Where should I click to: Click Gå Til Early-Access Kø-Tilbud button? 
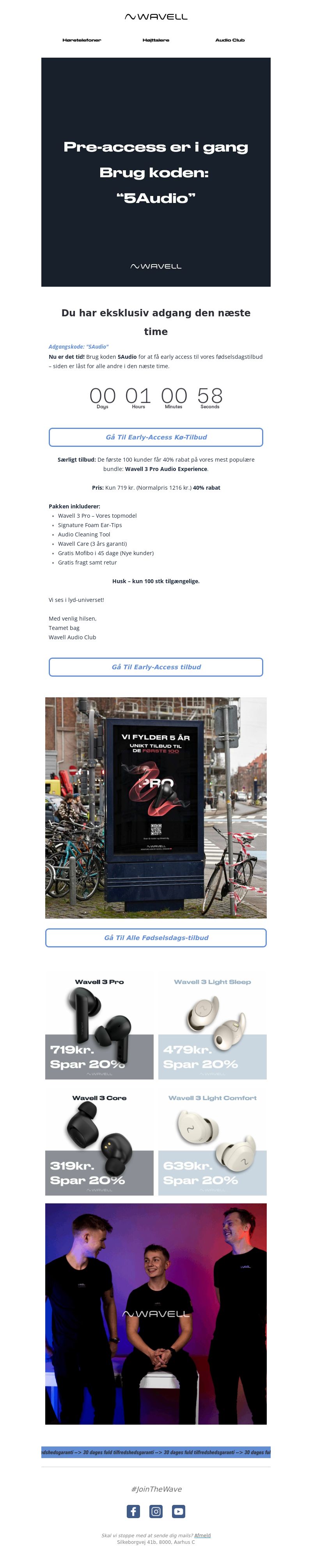pyautogui.click(x=156, y=437)
